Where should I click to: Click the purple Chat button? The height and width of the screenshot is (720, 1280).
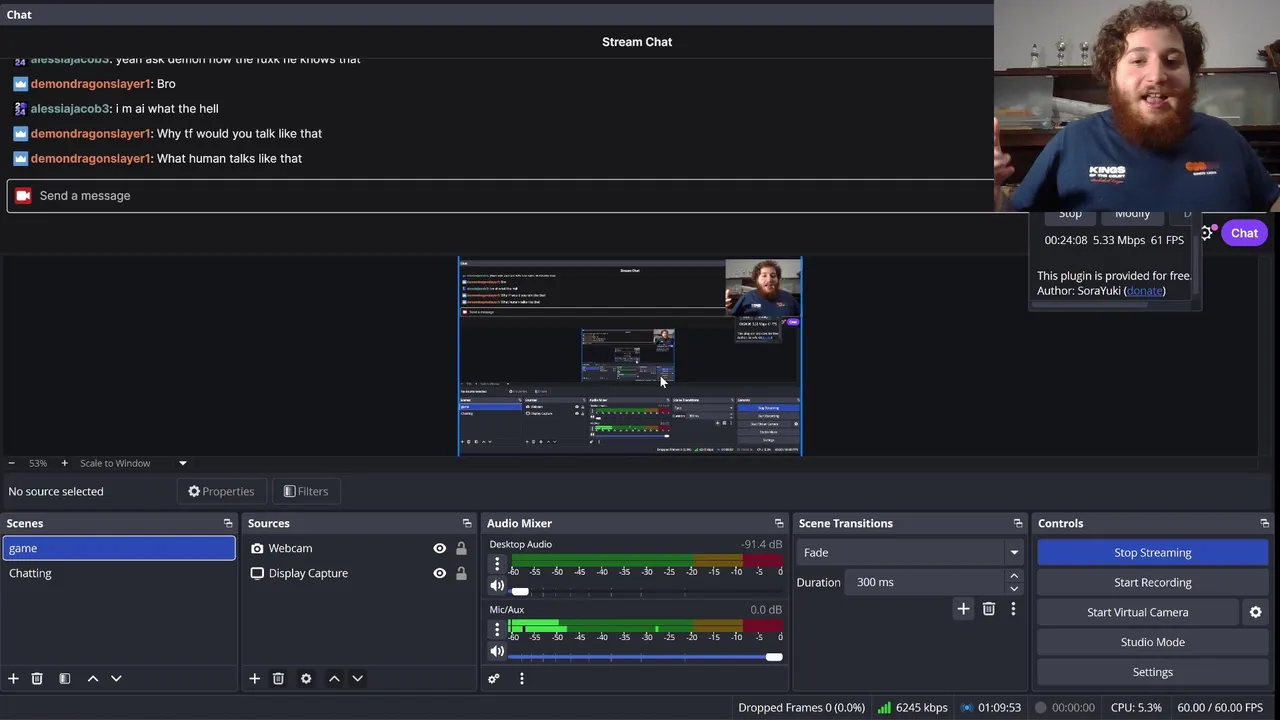point(1244,233)
